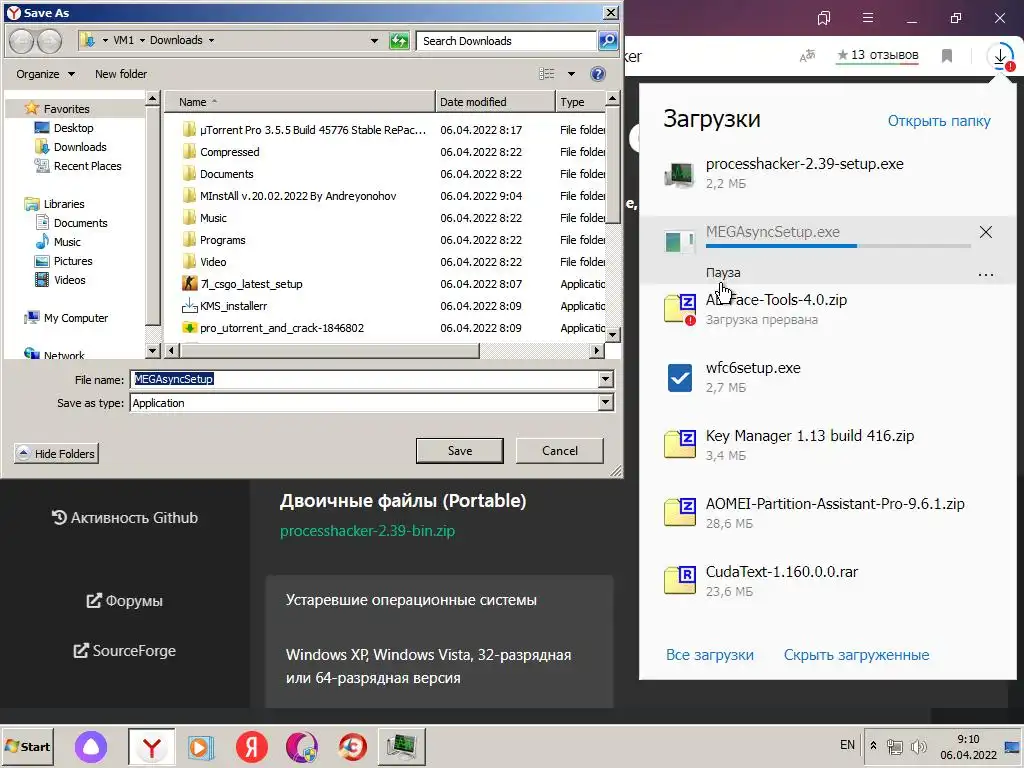Expand the VM1 breadcrumb arrow
The image size is (1024, 768).
coord(142,40)
